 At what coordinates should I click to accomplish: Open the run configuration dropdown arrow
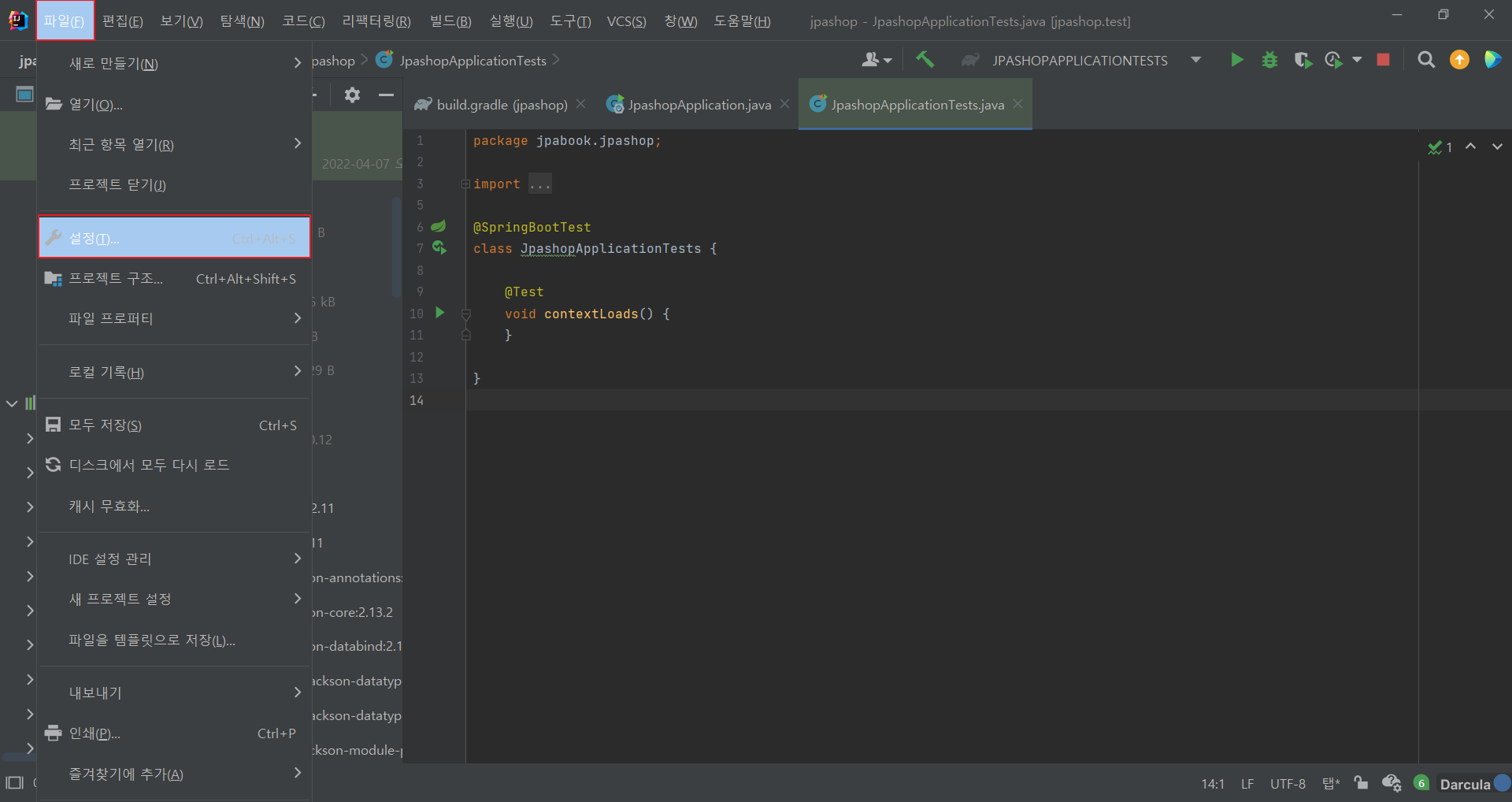[1195, 60]
